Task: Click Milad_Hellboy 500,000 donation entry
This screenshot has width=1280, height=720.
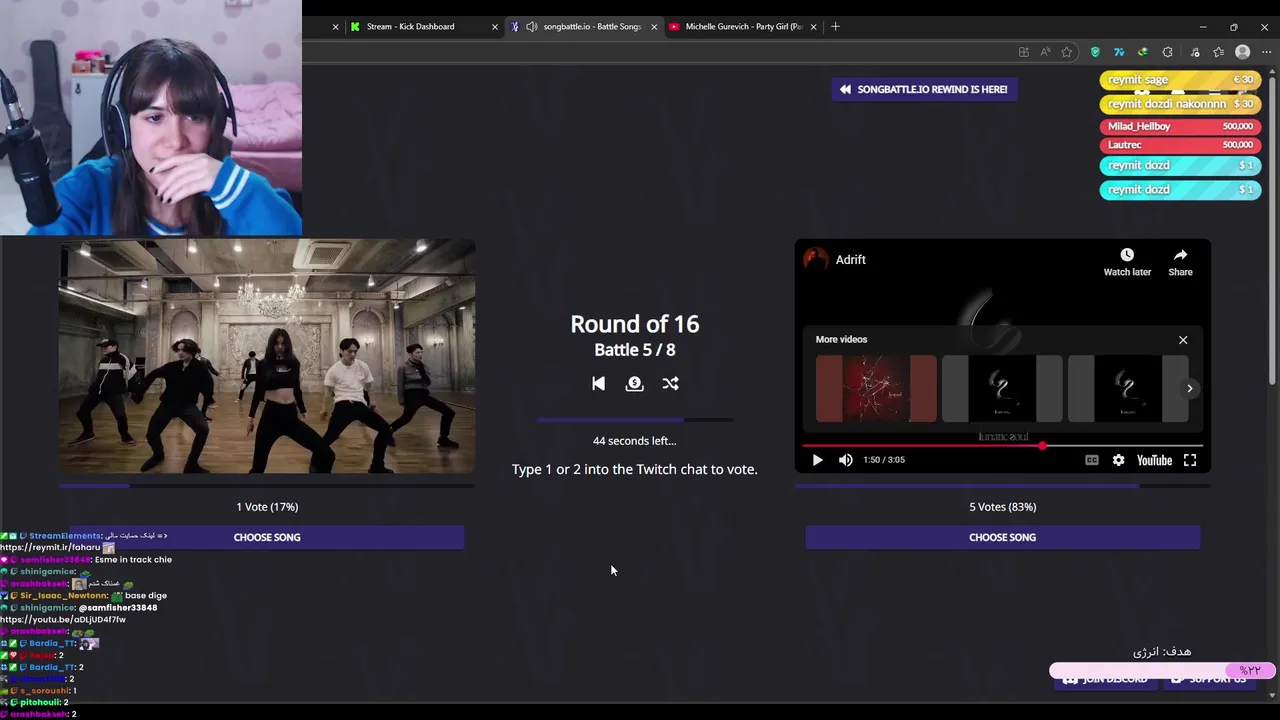Action: click(1180, 126)
